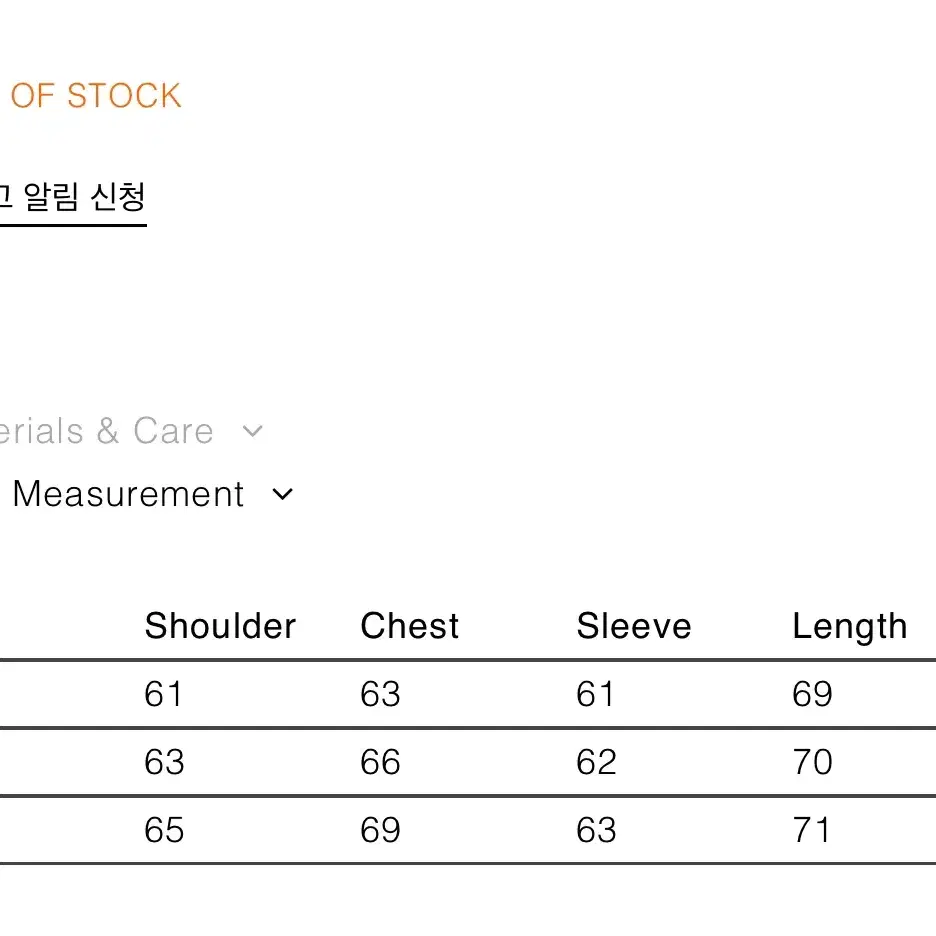Select the Sleeve column header

coord(634,626)
